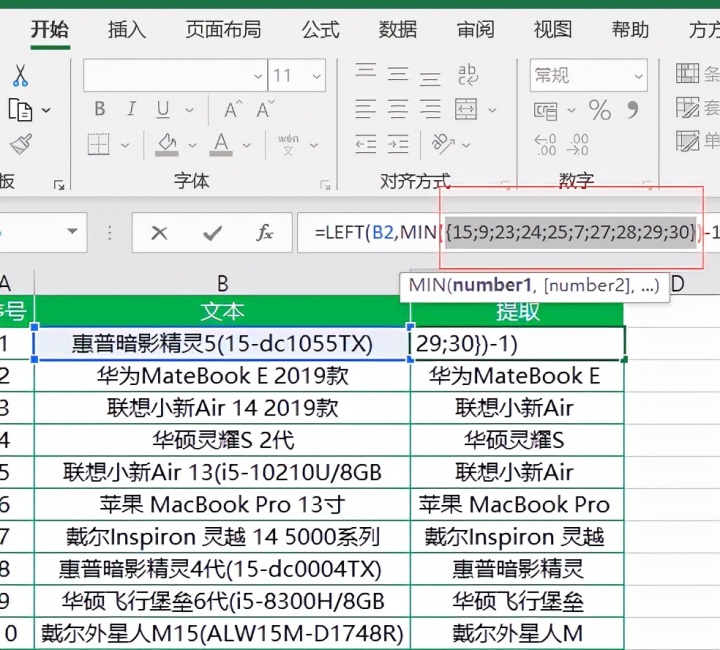Open 页面布局 tab
Viewport: 720px width, 650px height.
click(x=223, y=30)
